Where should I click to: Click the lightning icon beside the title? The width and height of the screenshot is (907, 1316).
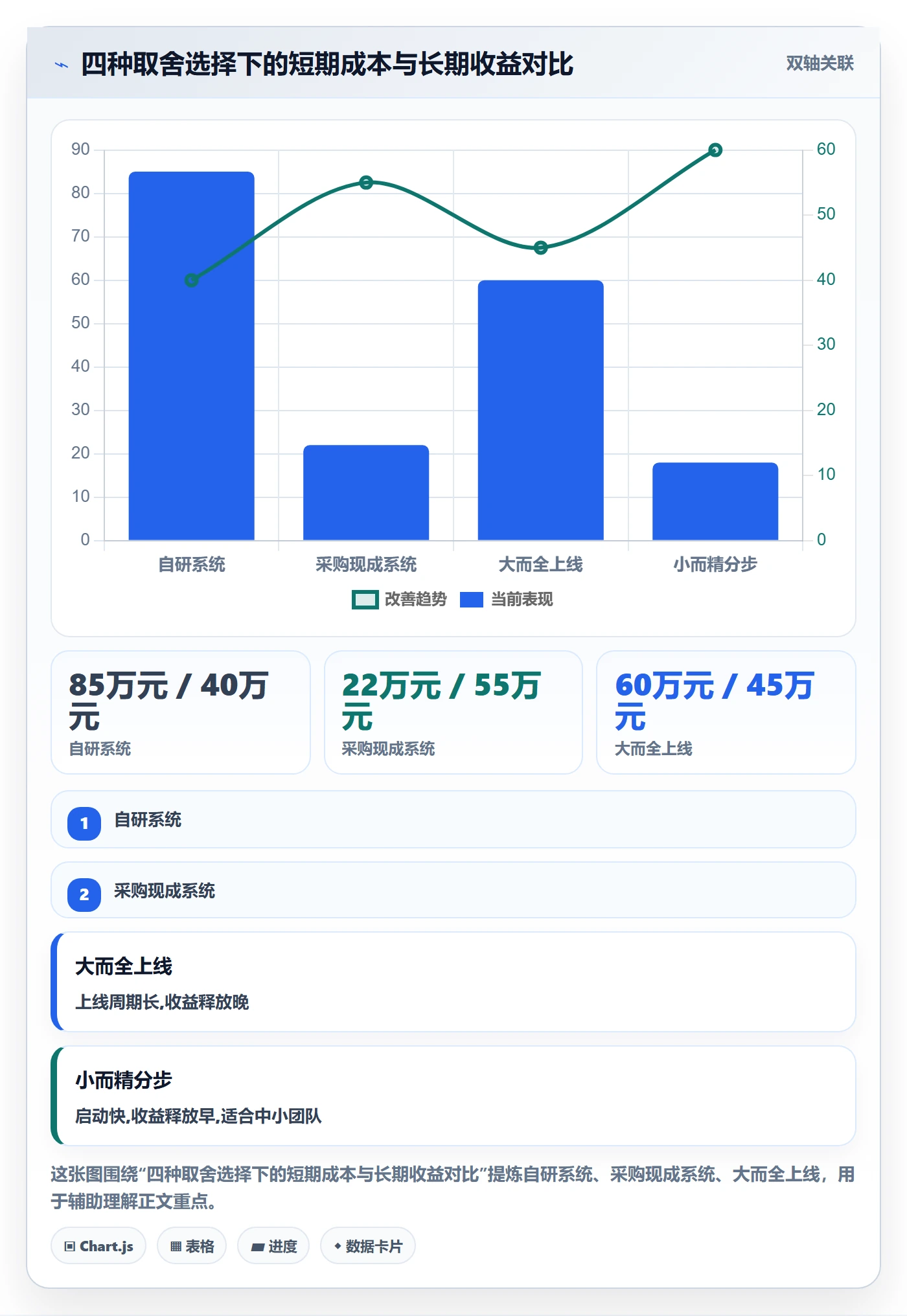click(62, 65)
